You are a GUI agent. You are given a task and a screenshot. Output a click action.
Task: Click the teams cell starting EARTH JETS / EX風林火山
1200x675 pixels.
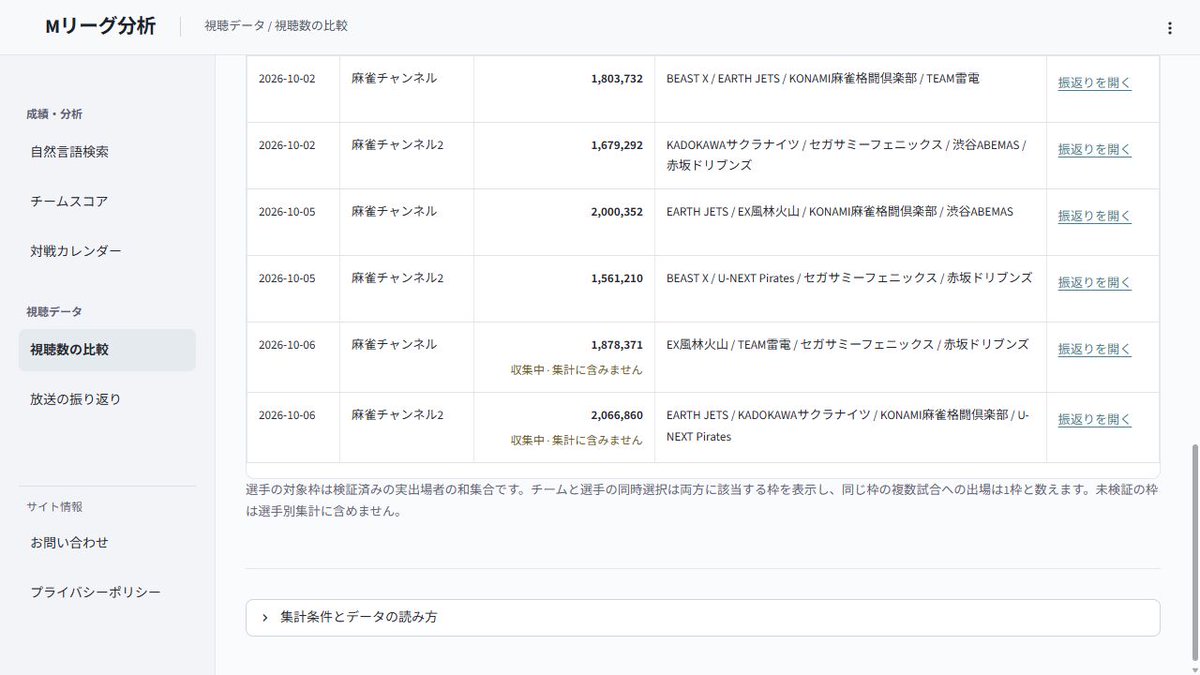(850, 222)
